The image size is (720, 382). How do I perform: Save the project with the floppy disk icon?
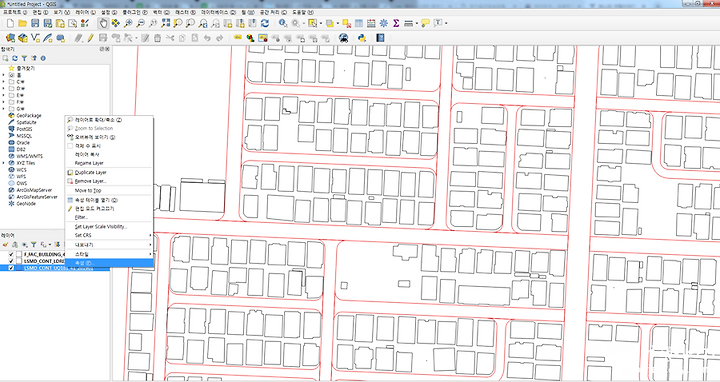[x=35, y=23]
